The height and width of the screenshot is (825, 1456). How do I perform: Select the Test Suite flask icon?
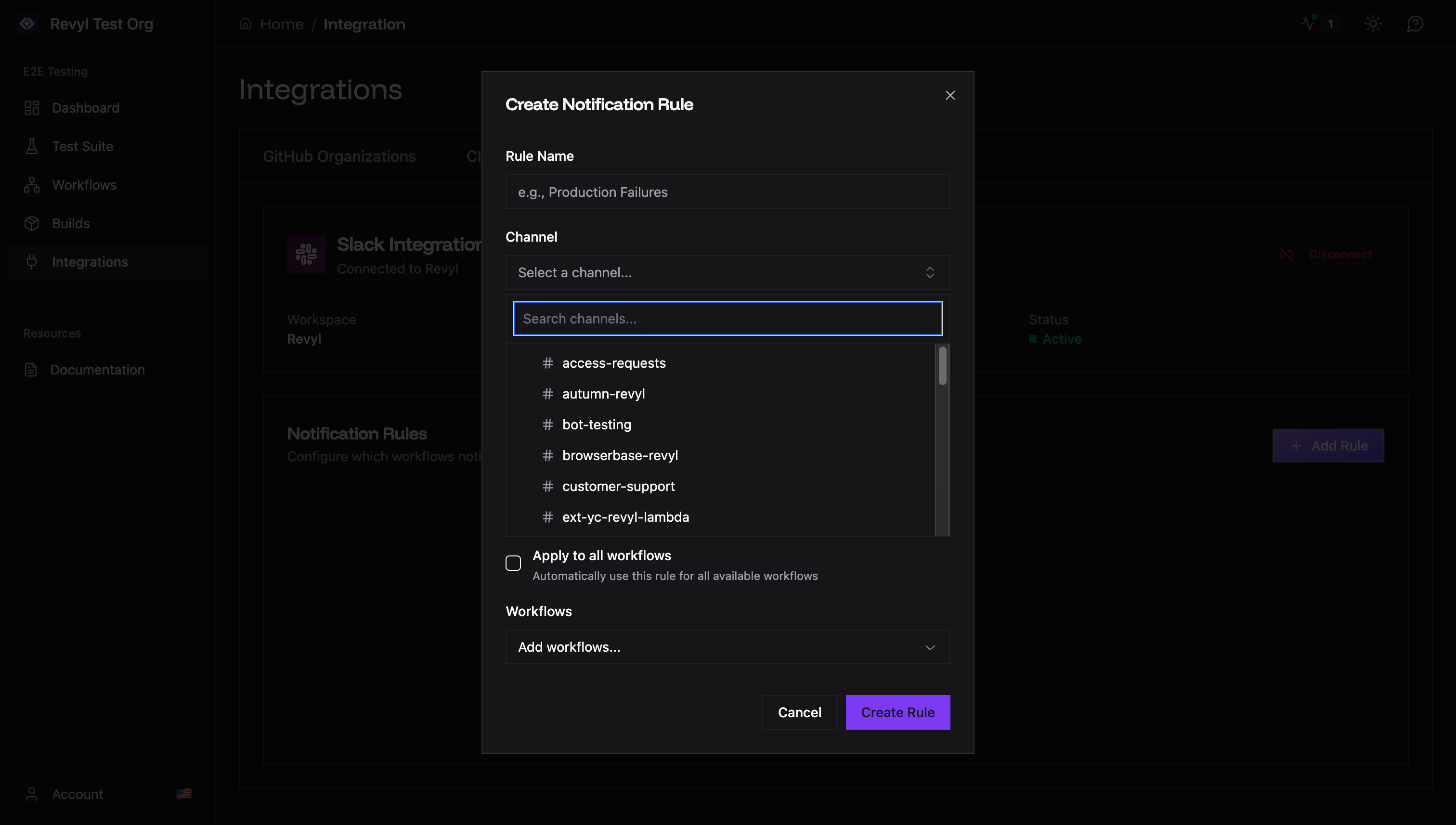(x=32, y=146)
